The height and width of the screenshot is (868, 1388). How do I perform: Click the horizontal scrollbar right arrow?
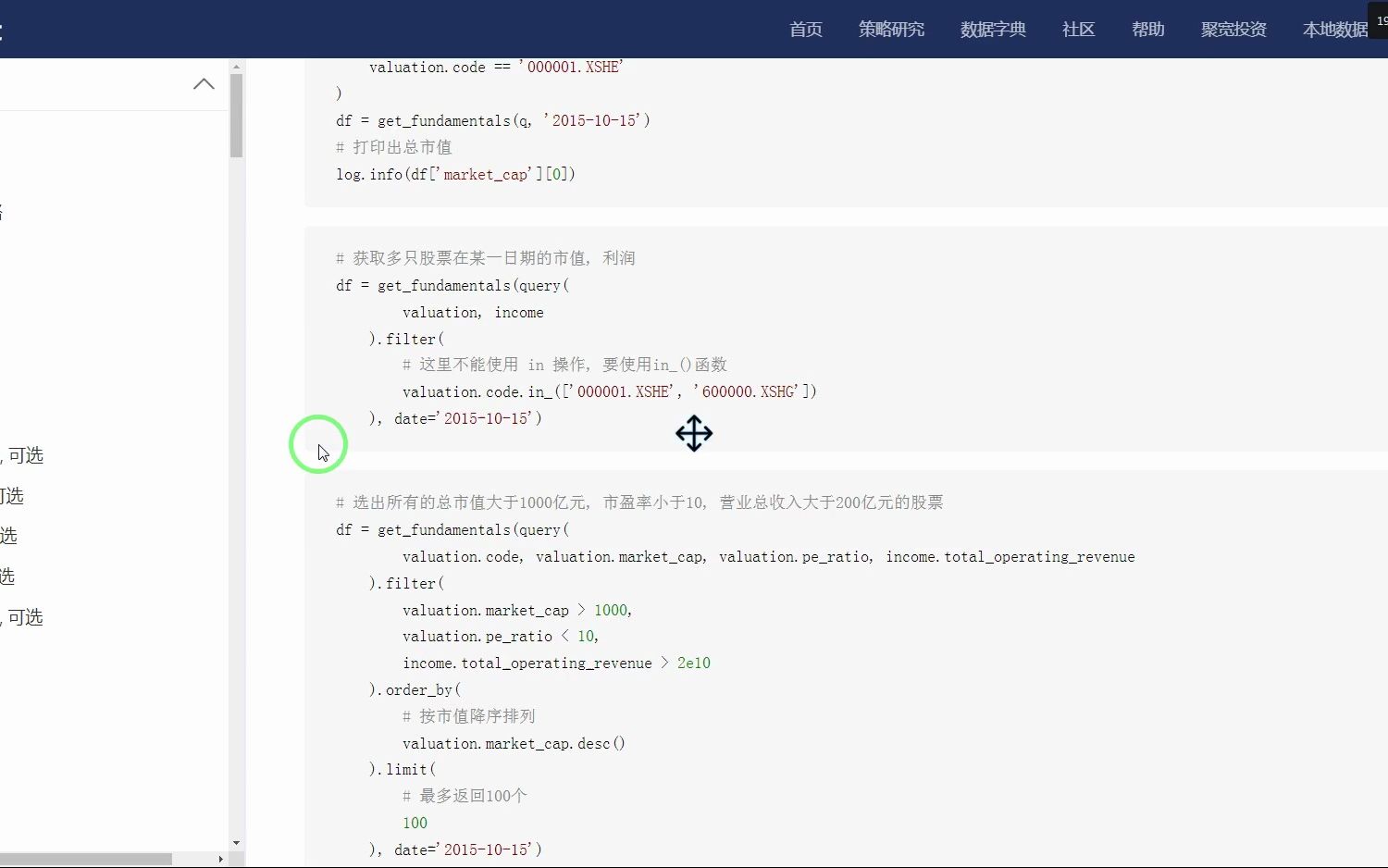point(220,859)
